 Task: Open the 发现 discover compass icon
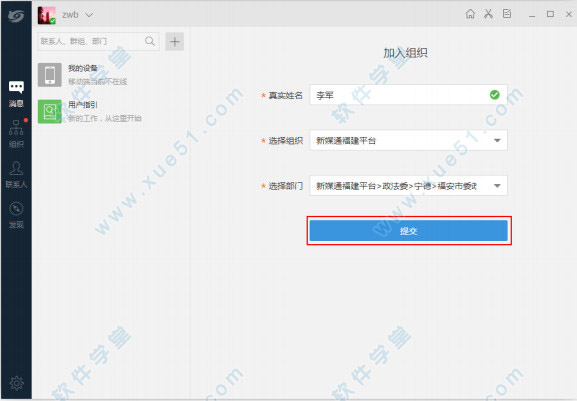[16, 215]
